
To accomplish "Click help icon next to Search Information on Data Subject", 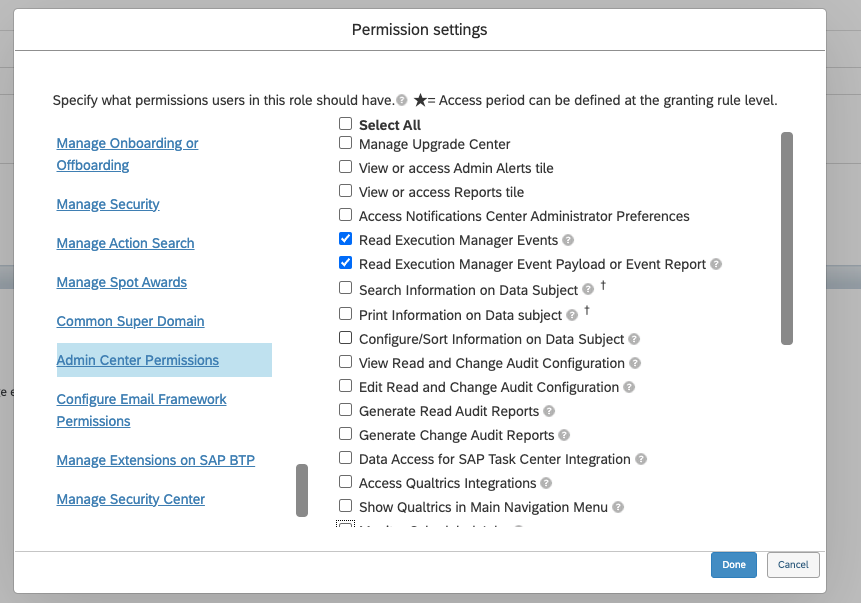I will 588,290.
